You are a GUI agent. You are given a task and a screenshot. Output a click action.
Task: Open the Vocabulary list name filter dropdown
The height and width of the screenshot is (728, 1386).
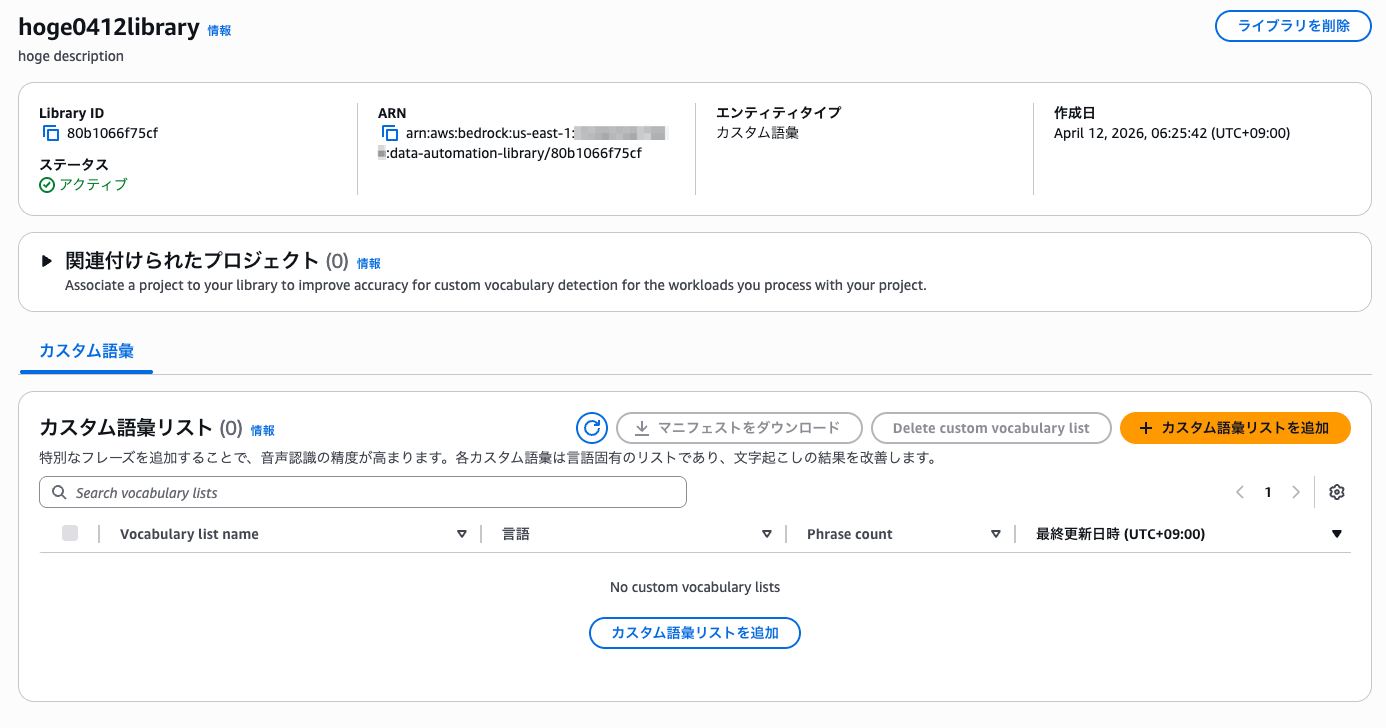tap(462, 533)
